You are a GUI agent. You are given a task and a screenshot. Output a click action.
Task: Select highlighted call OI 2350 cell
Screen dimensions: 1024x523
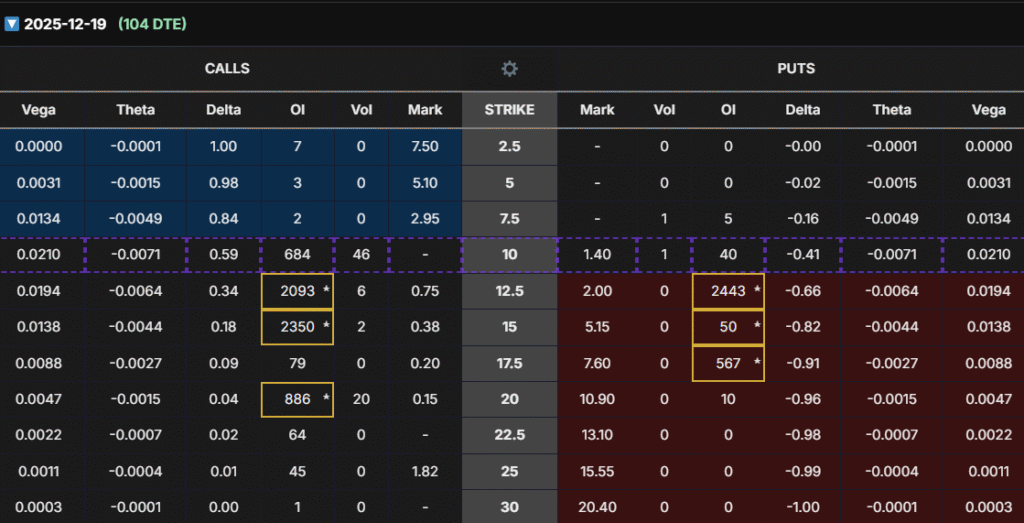pyautogui.click(x=297, y=327)
